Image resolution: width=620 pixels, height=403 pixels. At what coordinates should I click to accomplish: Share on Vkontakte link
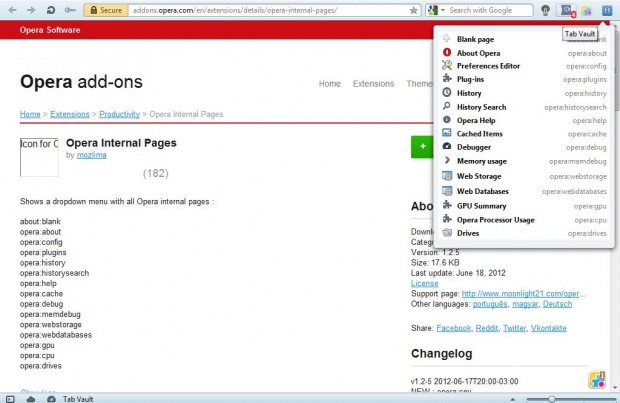click(x=548, y=328)
